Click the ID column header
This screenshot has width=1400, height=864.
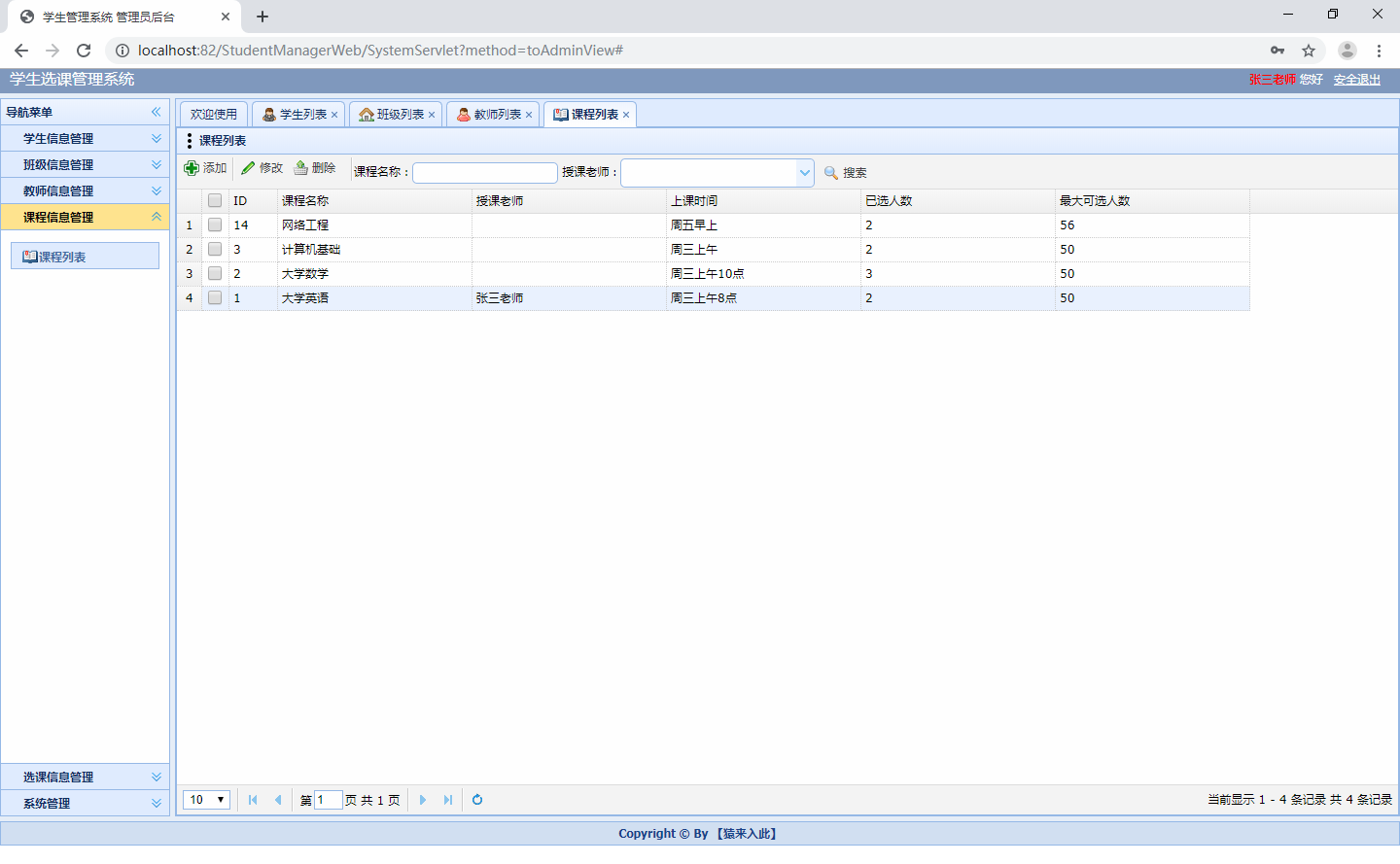tap(253, 200)
